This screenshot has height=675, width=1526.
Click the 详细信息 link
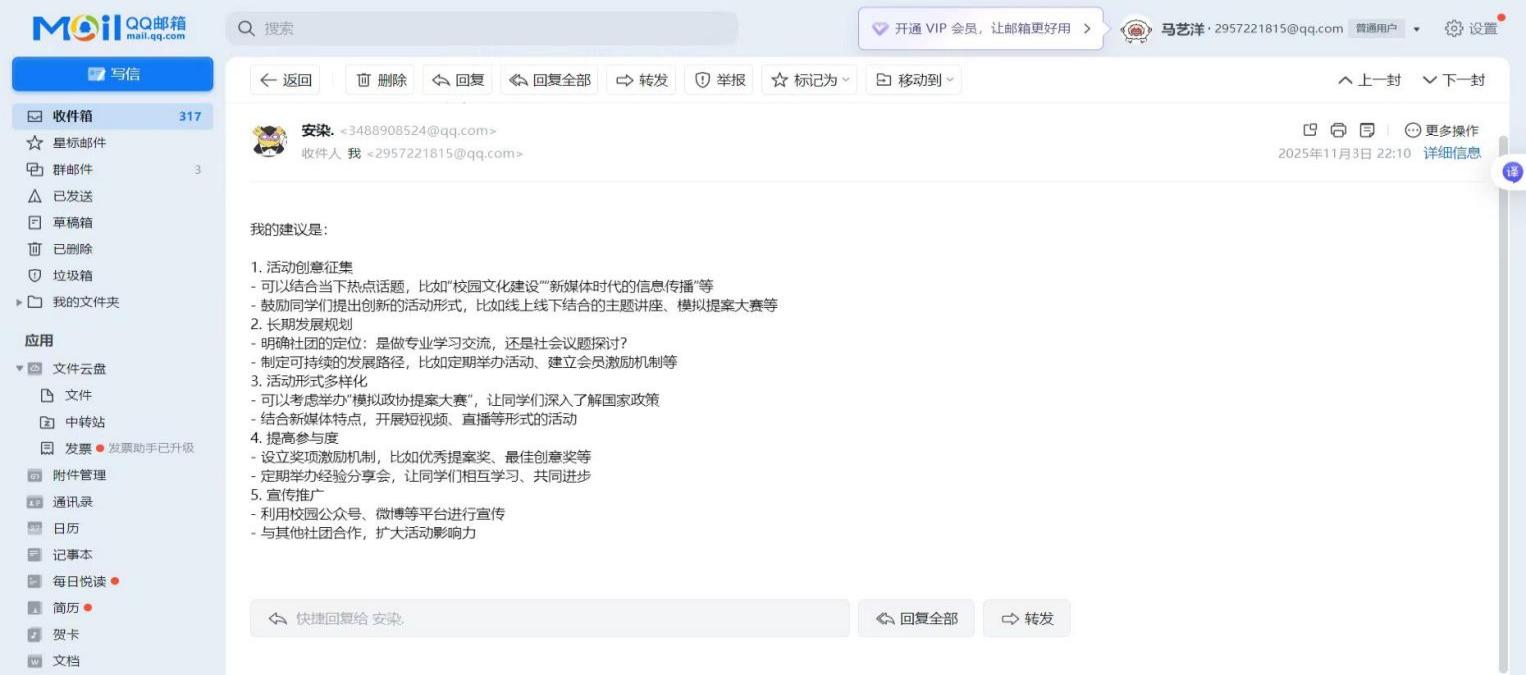point(1452,153)
